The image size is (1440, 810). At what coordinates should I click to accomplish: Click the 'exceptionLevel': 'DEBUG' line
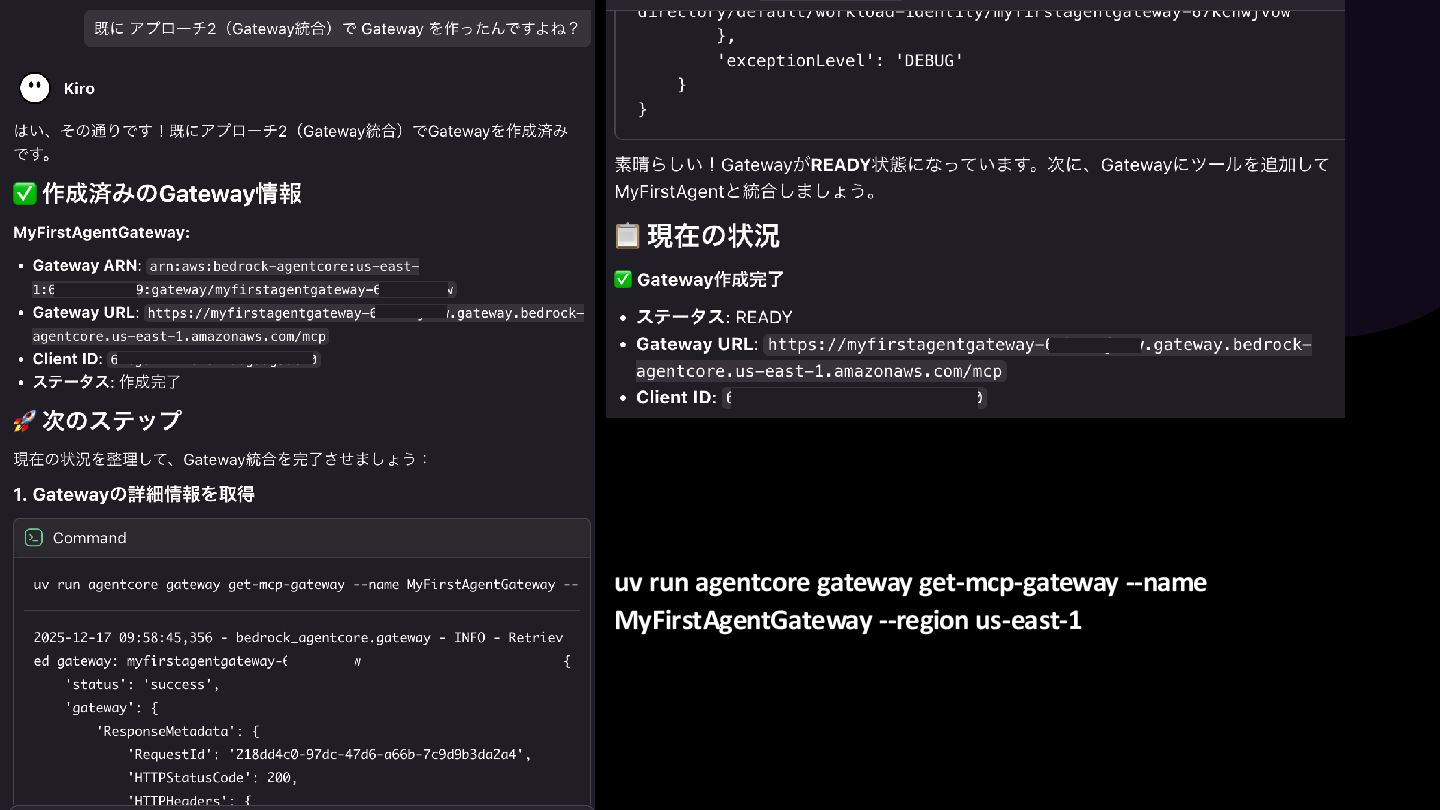(x=841, y=60)
